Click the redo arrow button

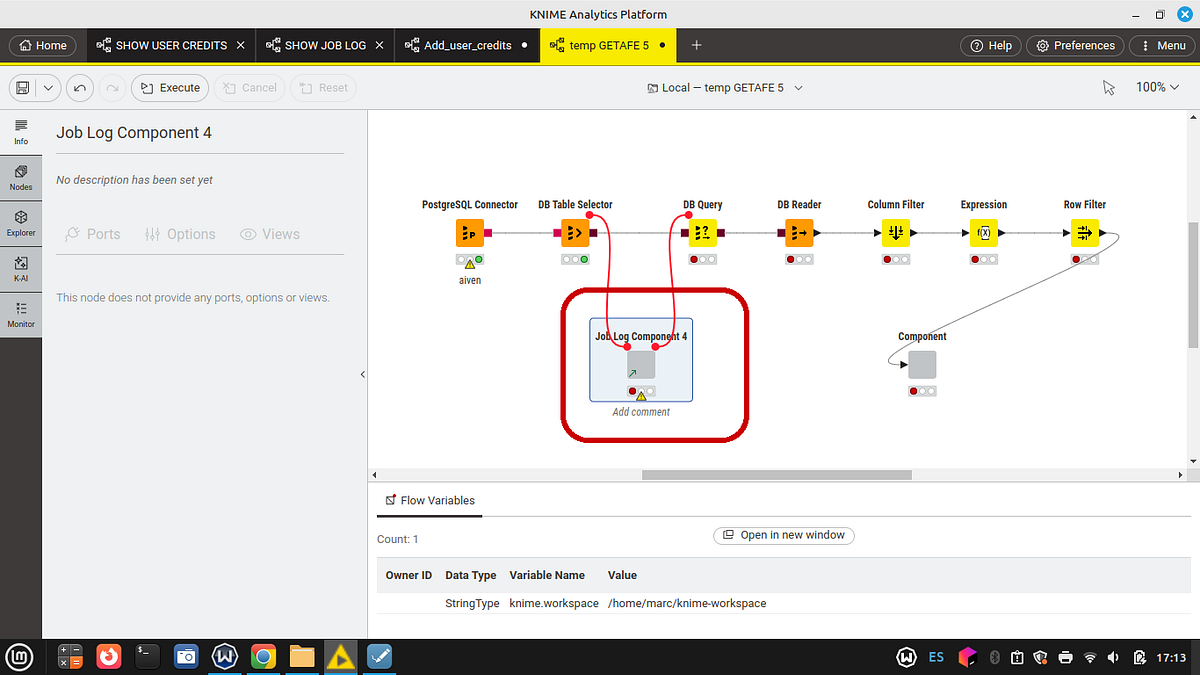pyautogui.click(x=112, y=87)
